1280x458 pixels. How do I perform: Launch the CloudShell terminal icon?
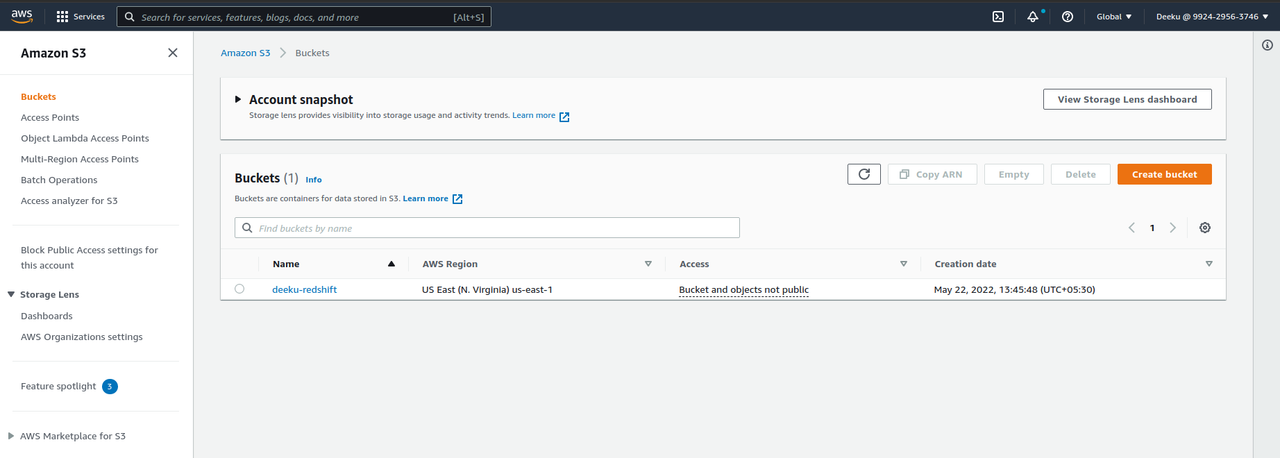998,16
